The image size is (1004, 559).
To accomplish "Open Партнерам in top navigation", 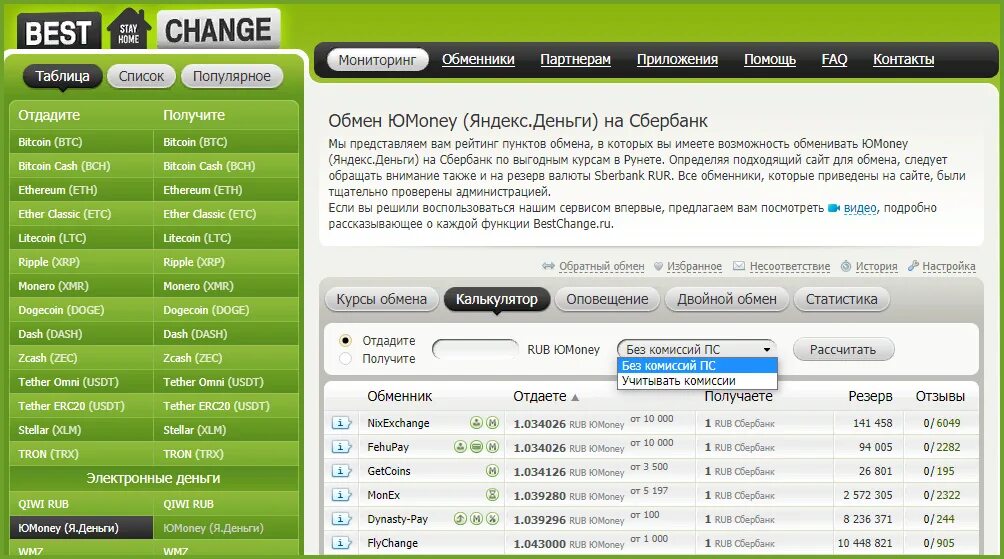I will 576,60.
